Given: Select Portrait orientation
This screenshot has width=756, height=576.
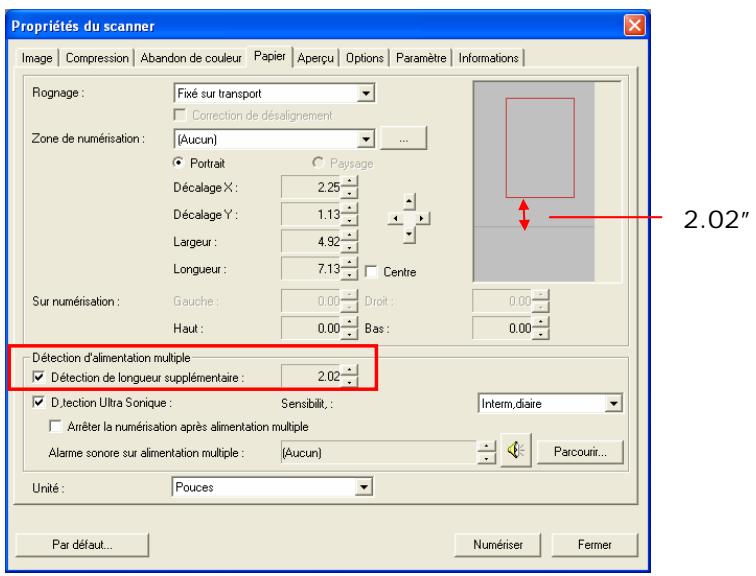Looking at the screenshot, I should (x=178, y=162).
